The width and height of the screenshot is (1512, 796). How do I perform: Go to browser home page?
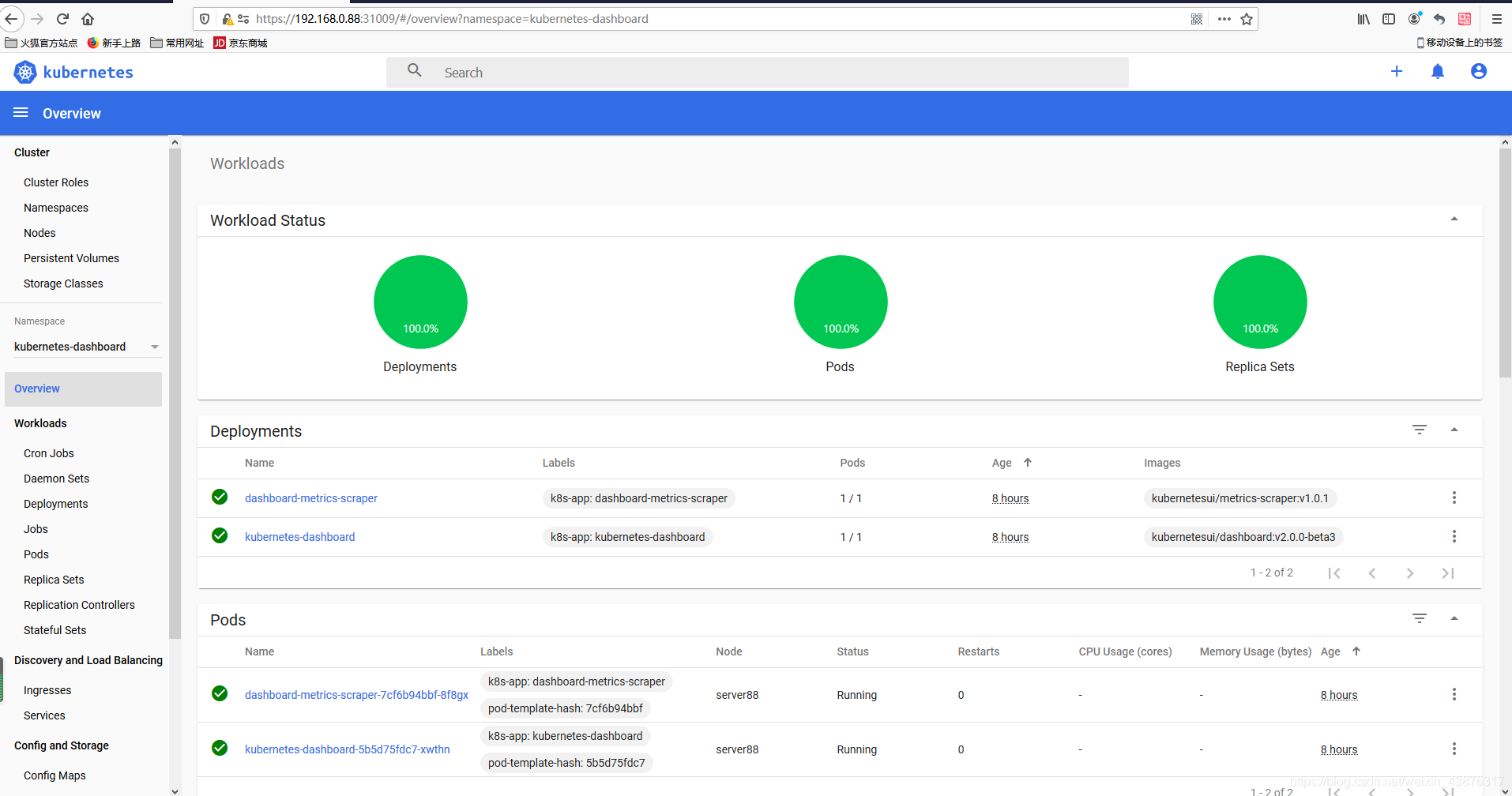click(x=88, y=19)
